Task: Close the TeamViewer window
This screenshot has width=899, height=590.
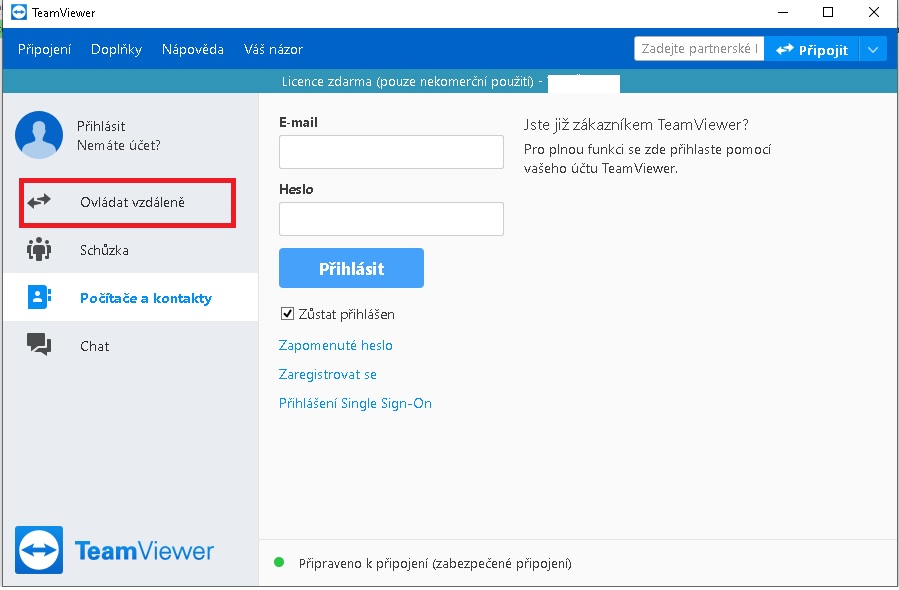Action: (873, 12)
